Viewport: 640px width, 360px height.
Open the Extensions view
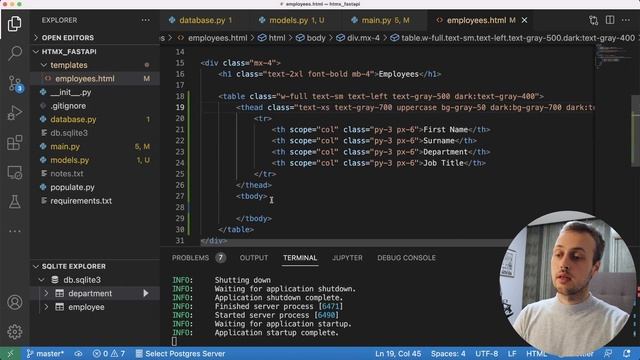pos(15,142)
